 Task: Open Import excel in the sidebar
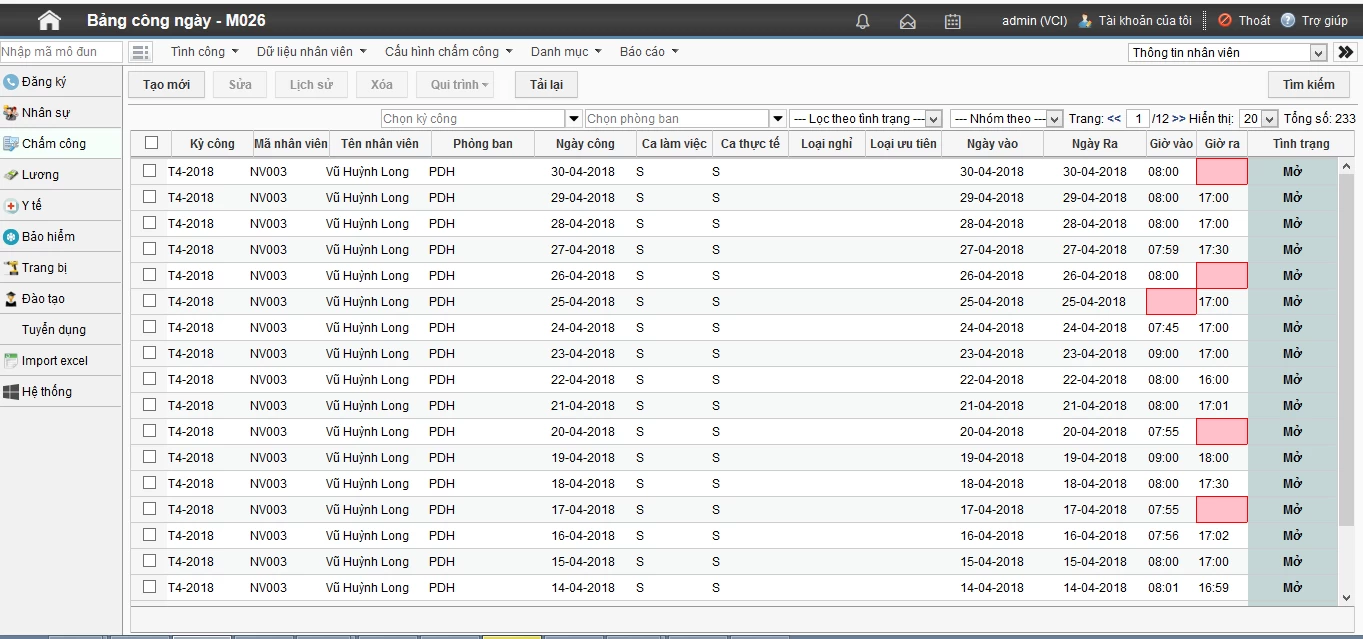pyautogui.click(x=60, y=361)
